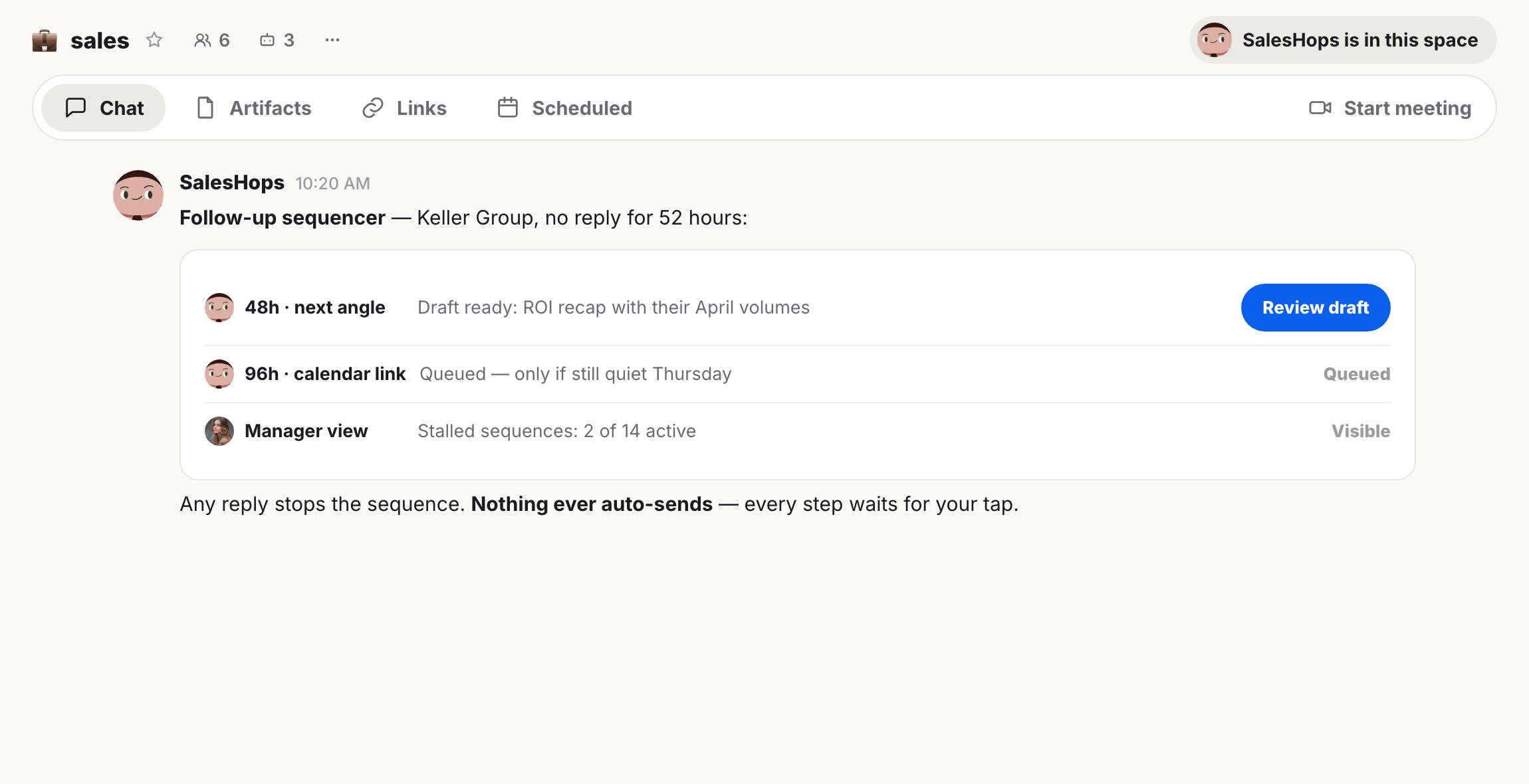The image size is (1529, 784).
Task: Review the draft for 48h next angle
Action: coord(1316,308)
